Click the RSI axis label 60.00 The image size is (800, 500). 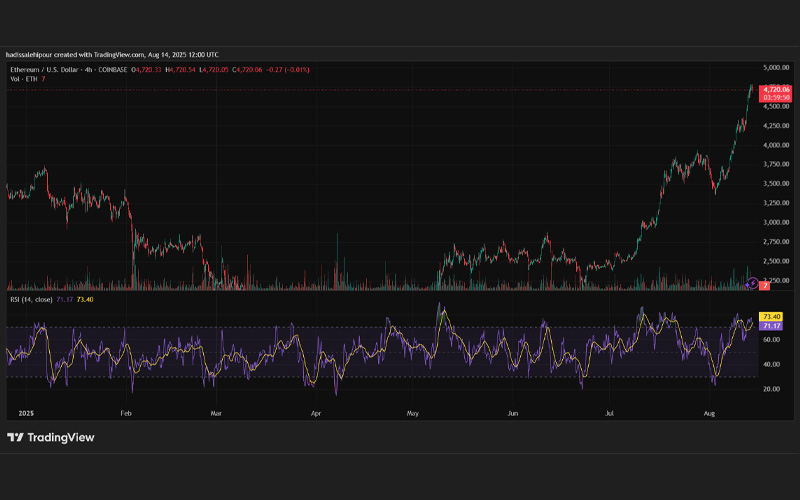coord(771,340)
